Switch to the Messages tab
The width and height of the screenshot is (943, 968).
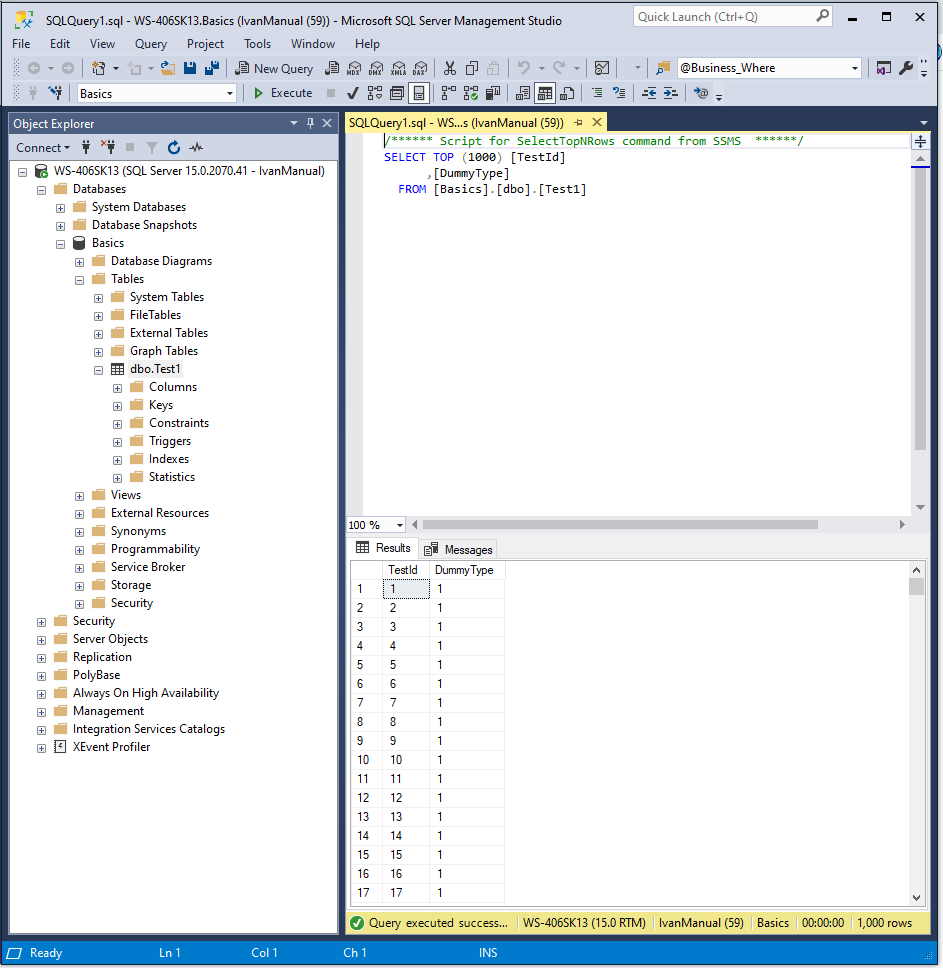[x=458, y=549]
